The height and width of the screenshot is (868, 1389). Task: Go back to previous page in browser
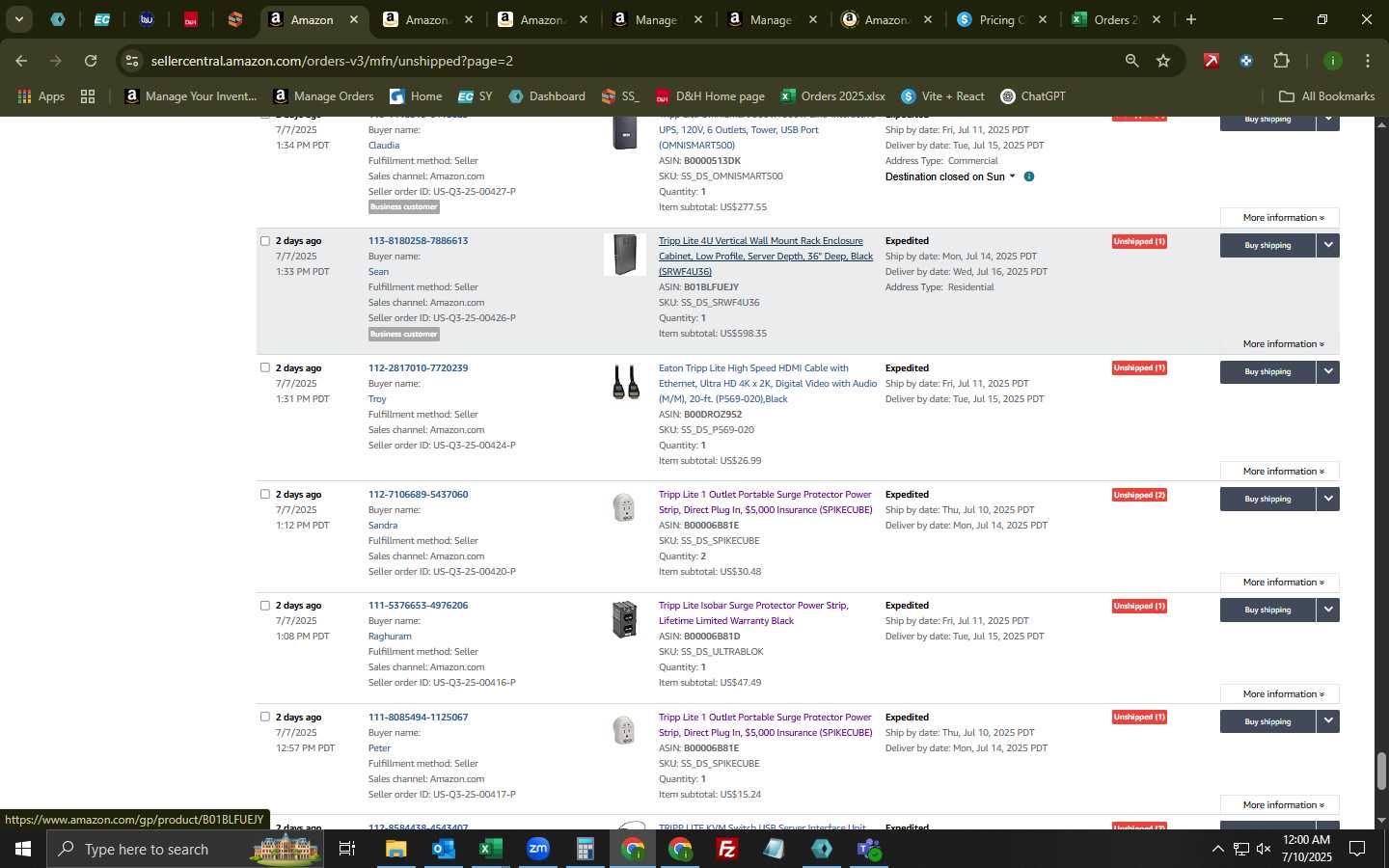click(x=21, y=61)
